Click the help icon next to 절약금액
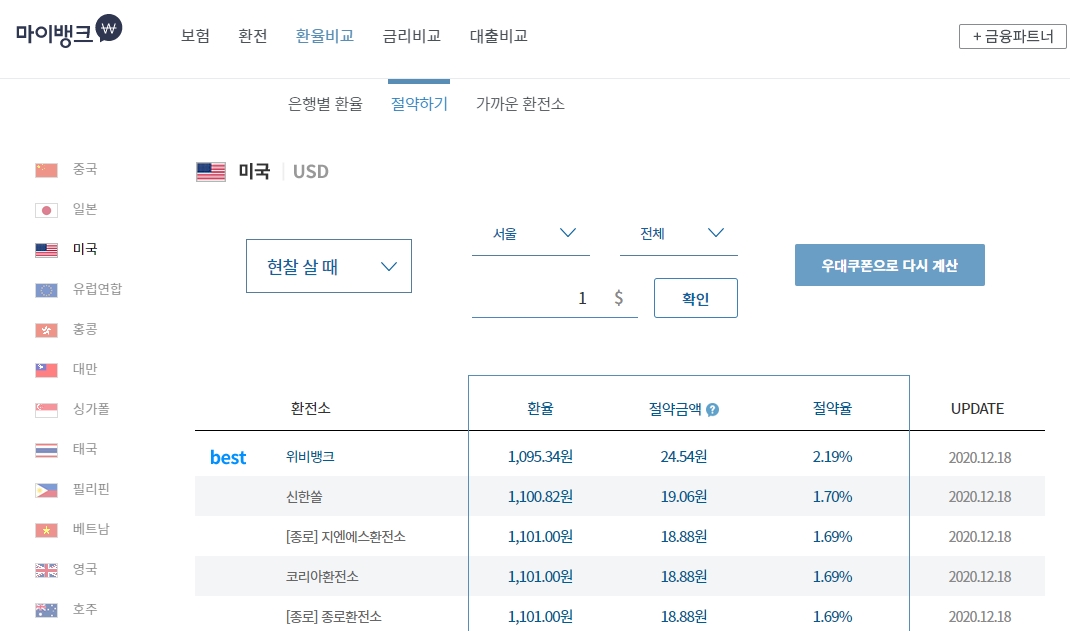This screenshot has height=631, width=1070. point(712,409)
